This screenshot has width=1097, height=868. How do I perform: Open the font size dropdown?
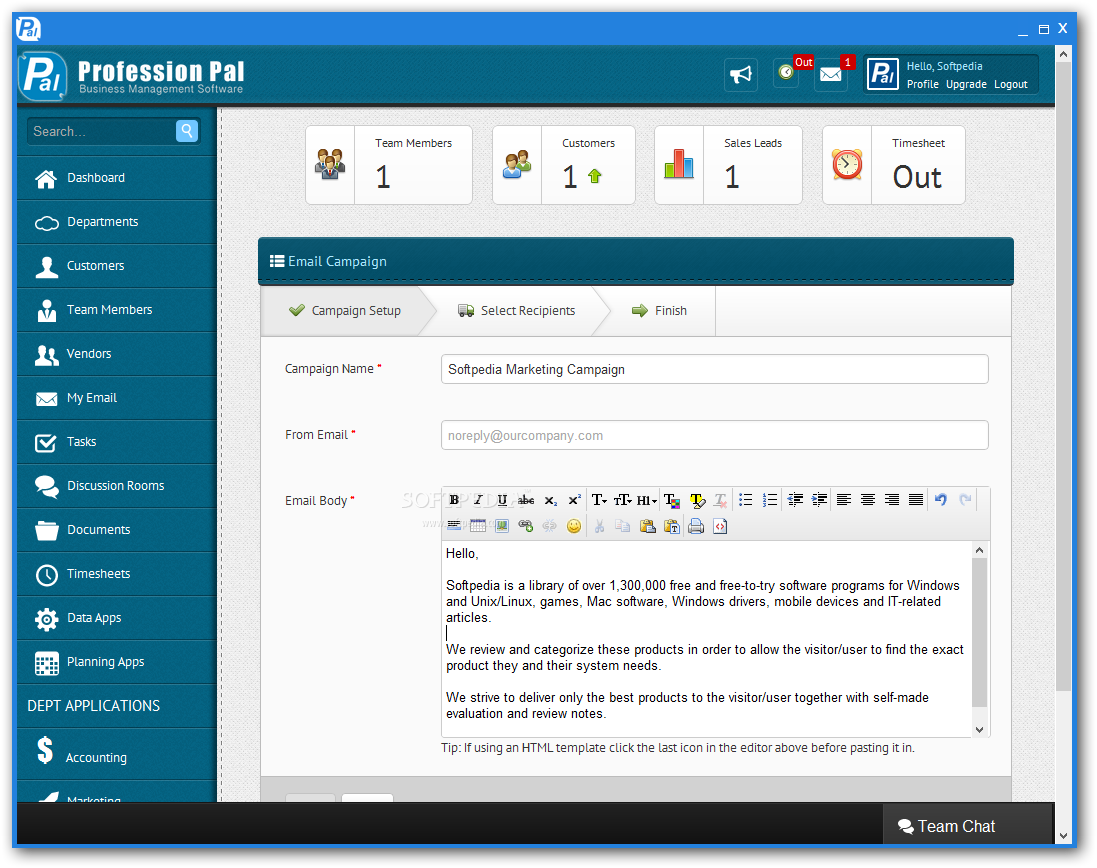click(623, 500)
